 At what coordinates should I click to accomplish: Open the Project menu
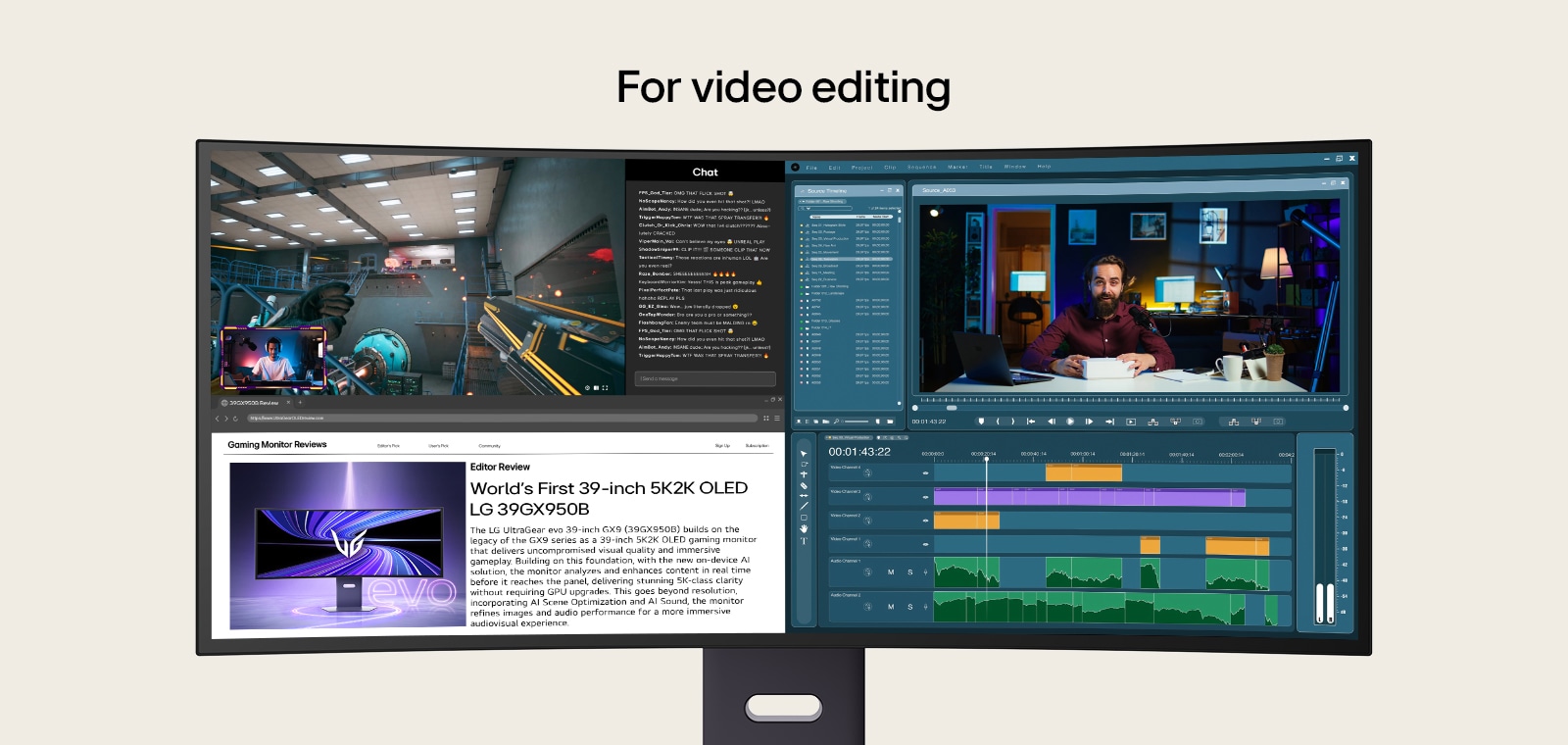[x=862, y=168]
